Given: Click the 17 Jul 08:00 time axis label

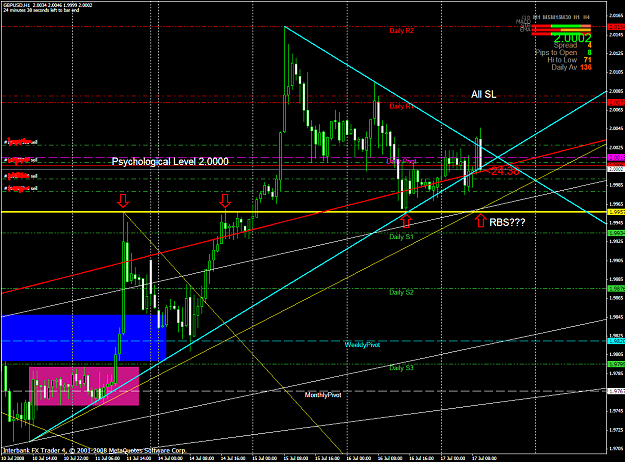Looking at the screenshot, I should coord(484,458).
